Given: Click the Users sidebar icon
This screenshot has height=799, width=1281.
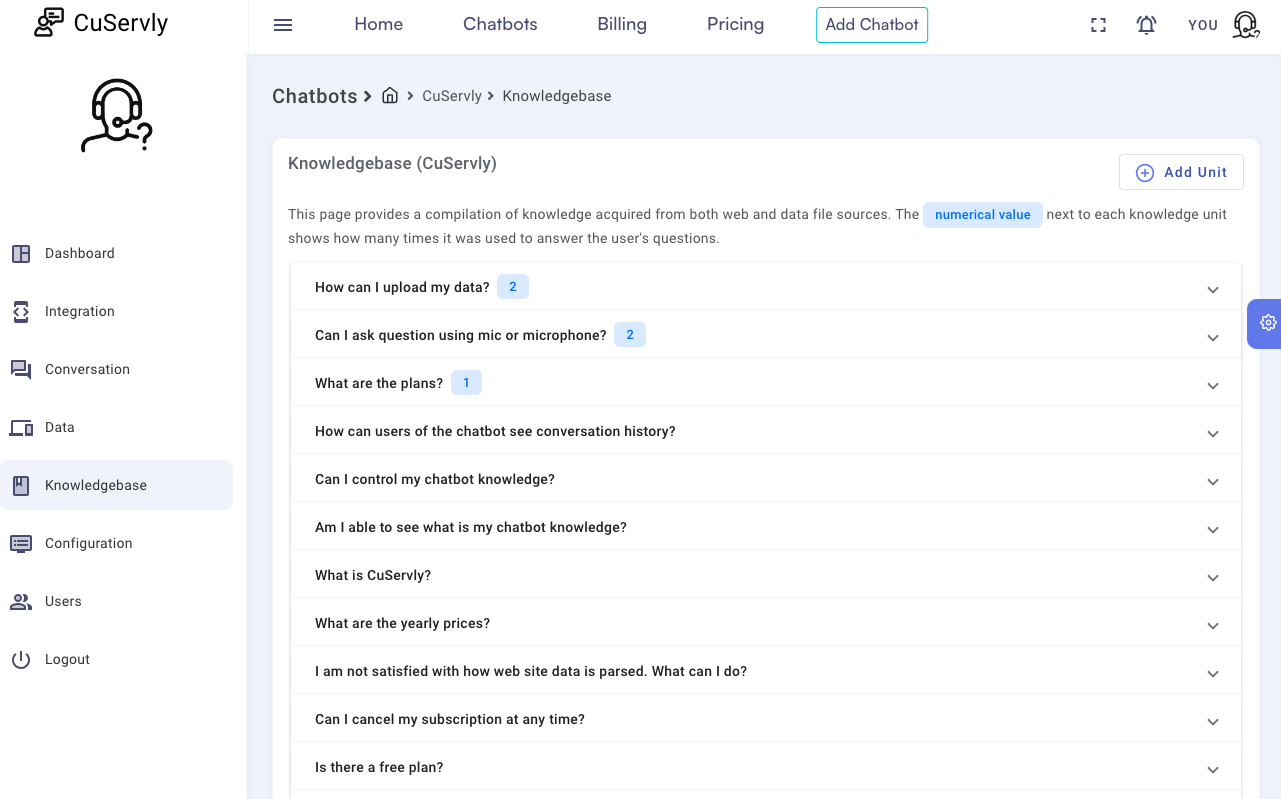Looking at the screenshot, I should click(21, 602).
